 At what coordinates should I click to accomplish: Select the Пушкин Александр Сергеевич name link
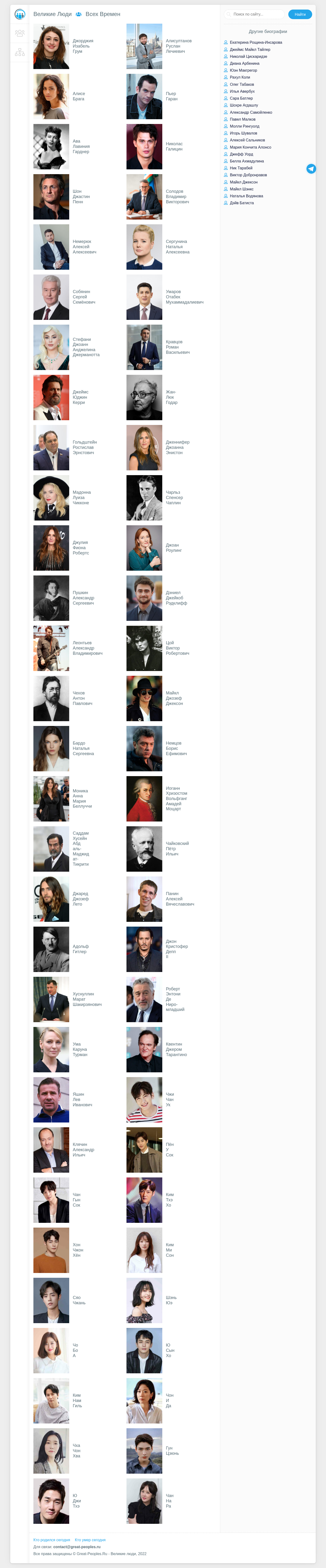pyautogui.click(x=83, y=598)
